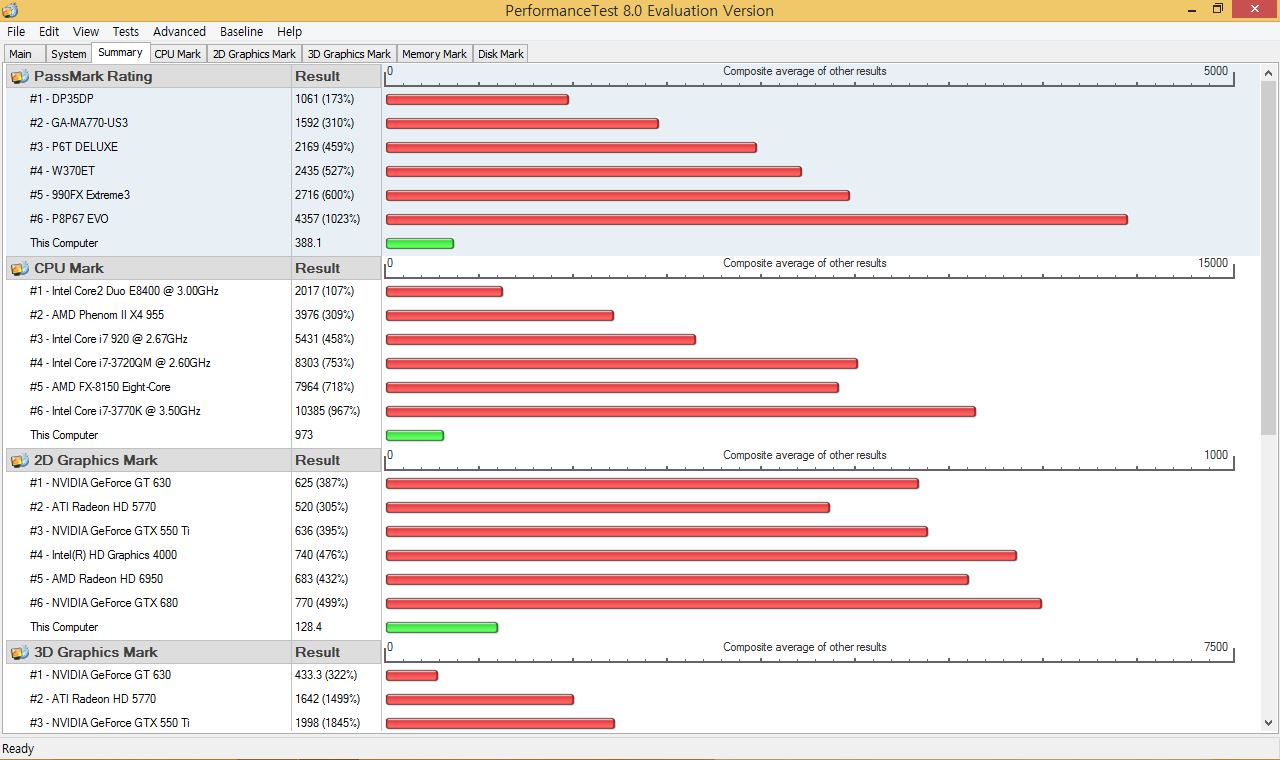Screen dimensions: 1280x760
Task: Click the 2D Graphics Mark section icon
Action: point(20,460)
